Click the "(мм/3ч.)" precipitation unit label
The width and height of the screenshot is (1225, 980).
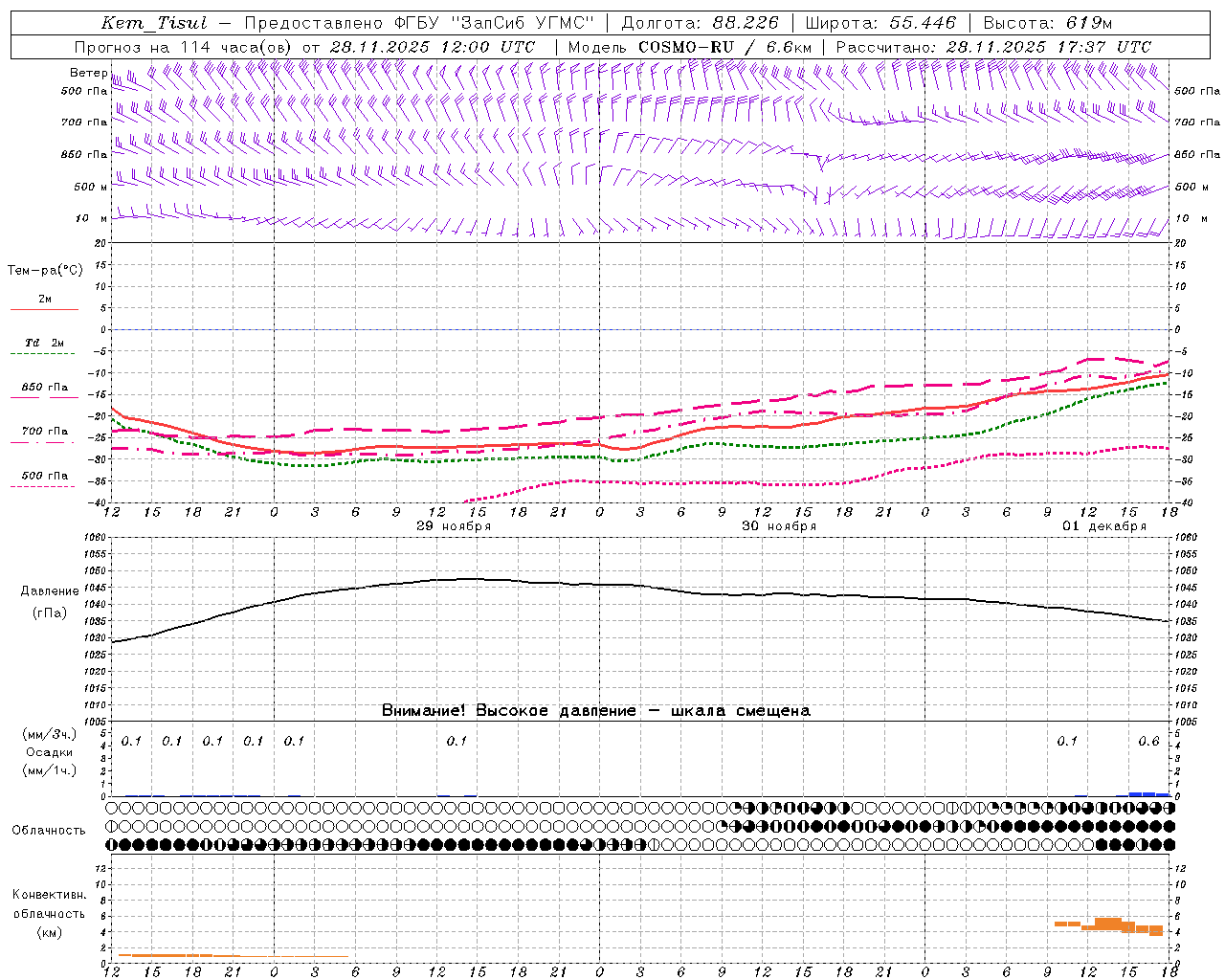[50, 734]
